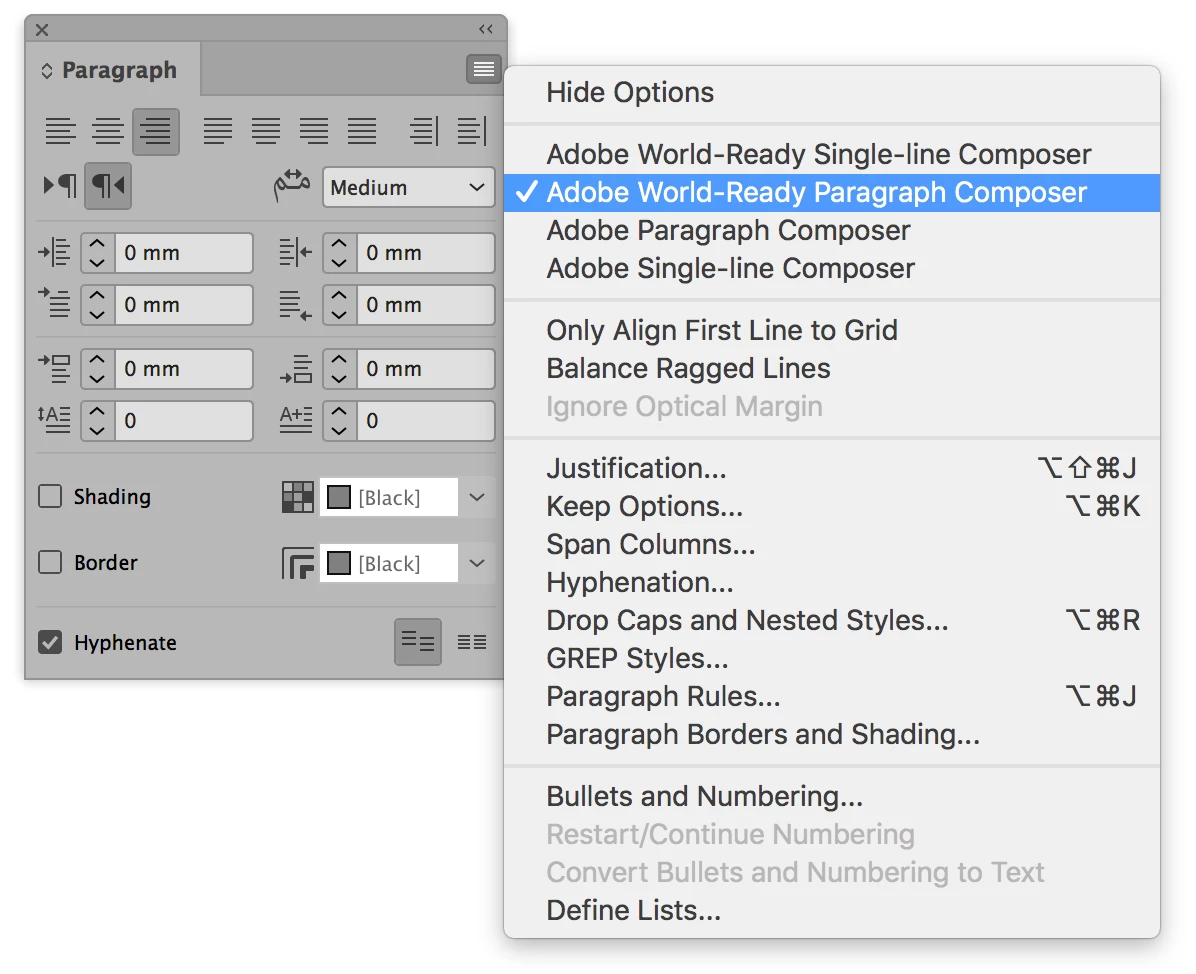The image size is (1196, 974).
Task: Open the Medium kashida dropdown
Action: tap(409, 187)
